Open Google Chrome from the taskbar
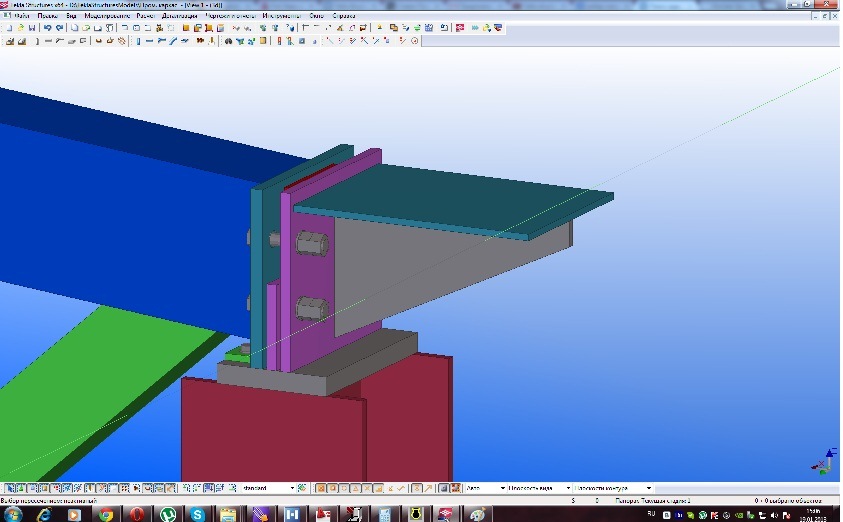This screenshot has width=843, height=522. (x=106, y=513)
